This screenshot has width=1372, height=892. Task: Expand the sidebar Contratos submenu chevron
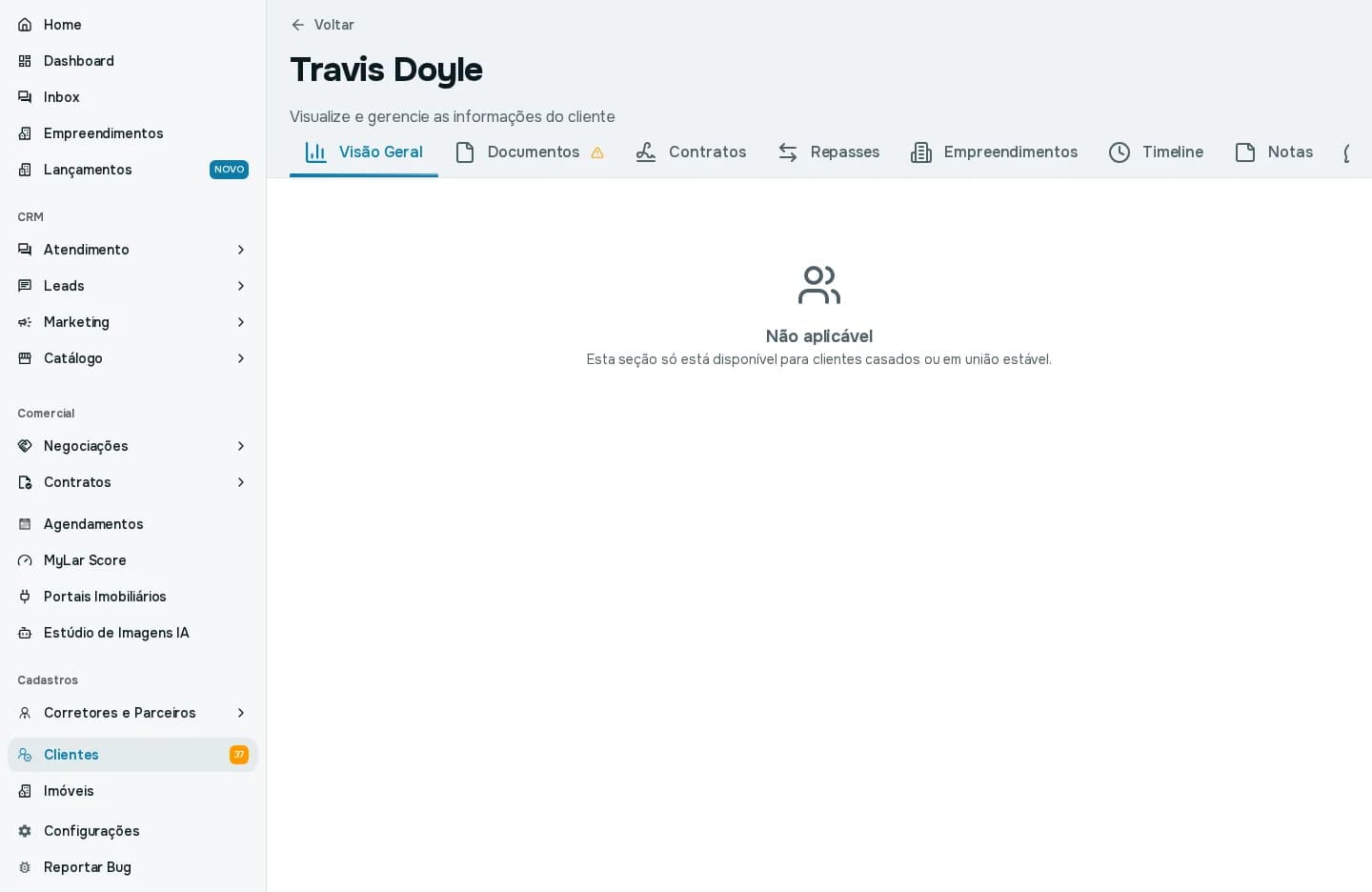[241, 482]
